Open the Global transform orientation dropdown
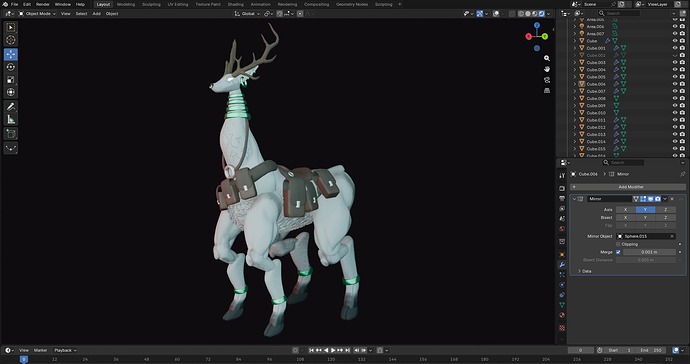This screenshot has height=364, width=690. [247, 14]
